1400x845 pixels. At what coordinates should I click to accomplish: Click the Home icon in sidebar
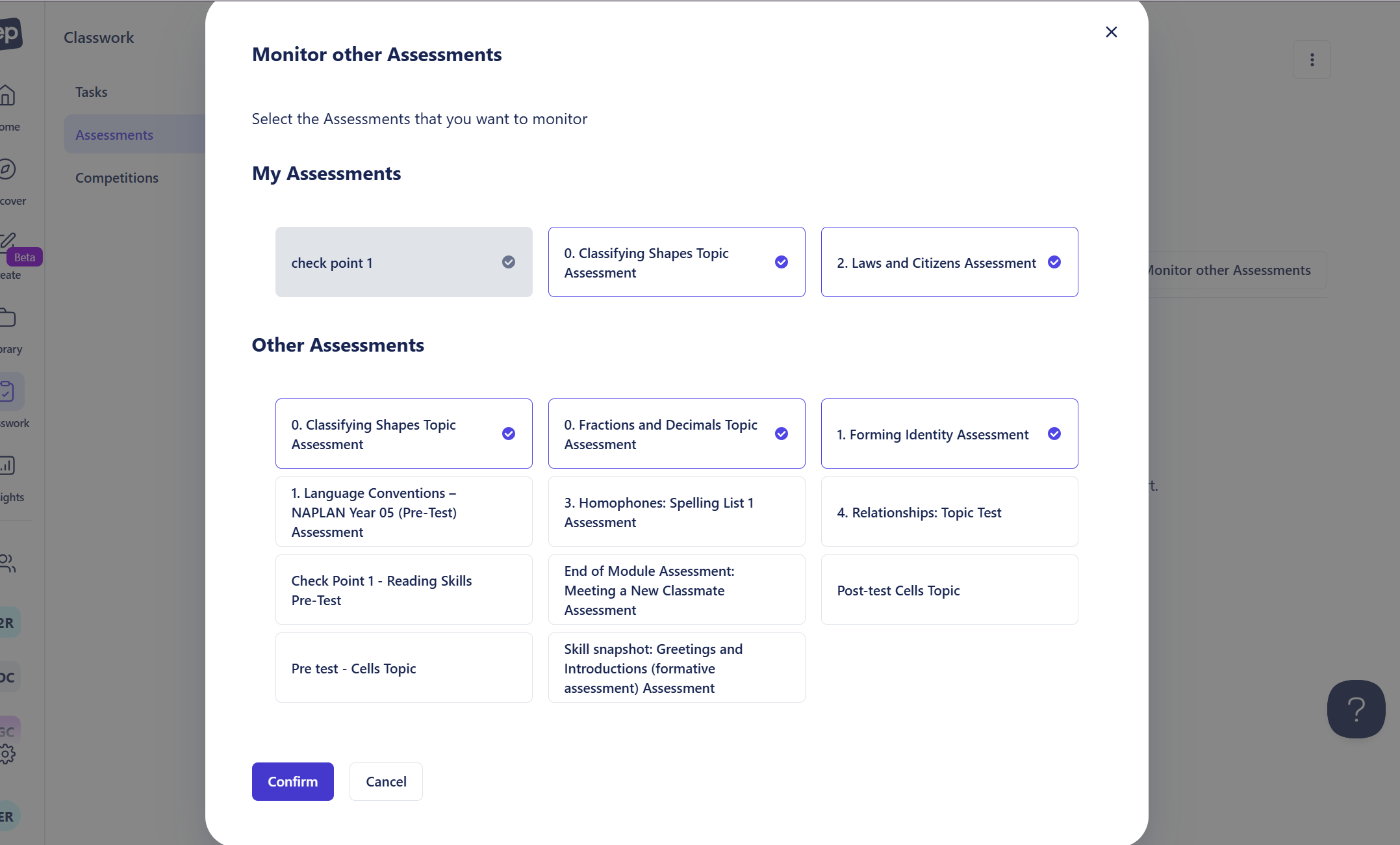8,96
